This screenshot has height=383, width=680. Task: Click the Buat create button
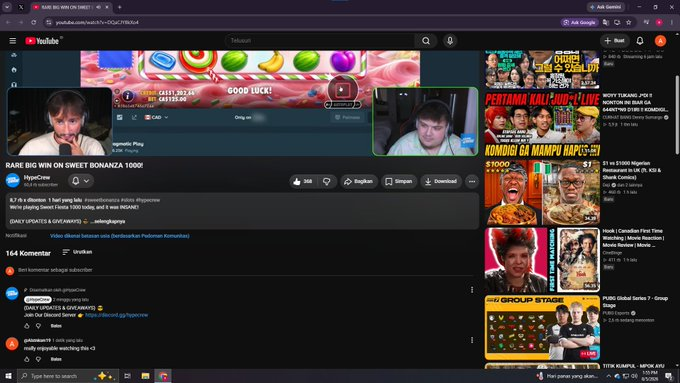(615, 41)
